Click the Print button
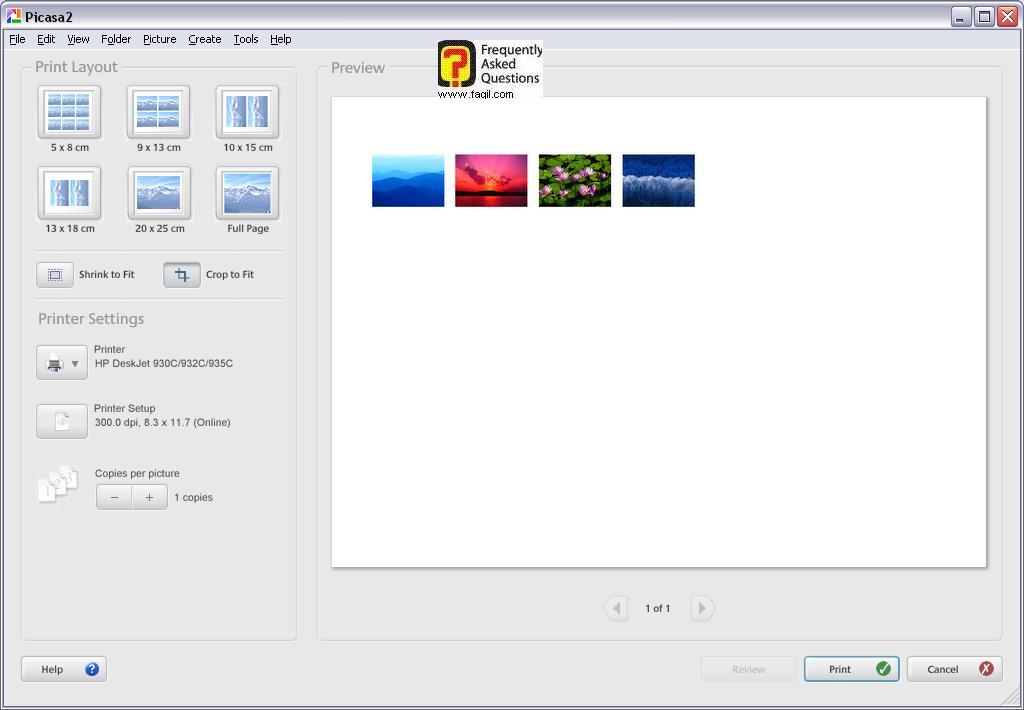This screenshot has height=710, width=1024. point(851,669)
